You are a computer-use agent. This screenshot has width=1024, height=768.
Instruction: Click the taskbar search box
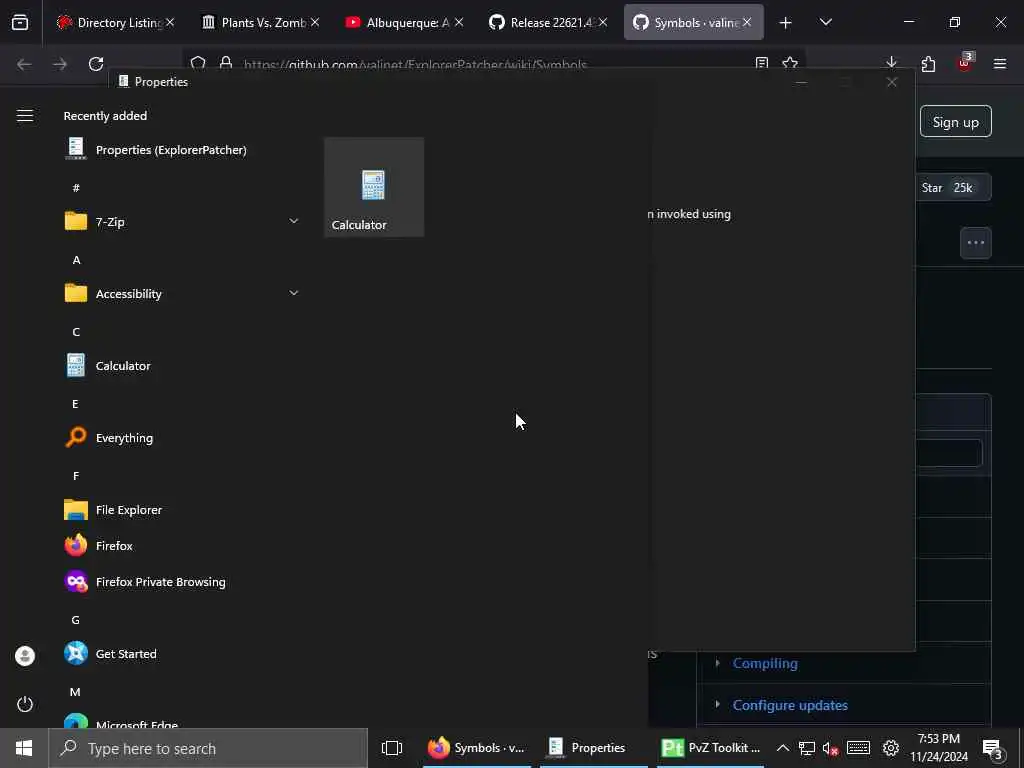[208, 748]
